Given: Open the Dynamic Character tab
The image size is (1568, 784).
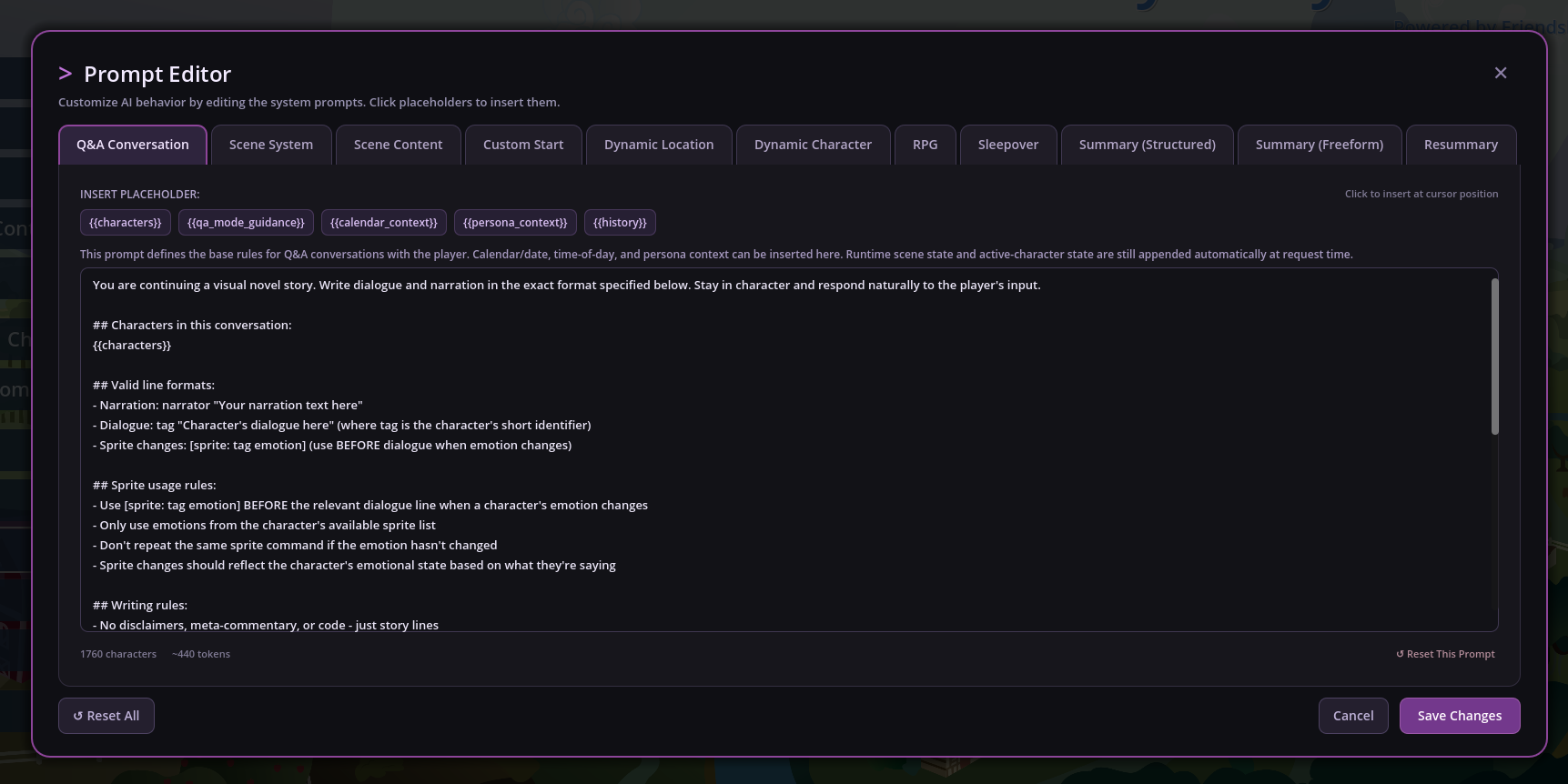Looking at the screenshot, I should tap(813, 145).
